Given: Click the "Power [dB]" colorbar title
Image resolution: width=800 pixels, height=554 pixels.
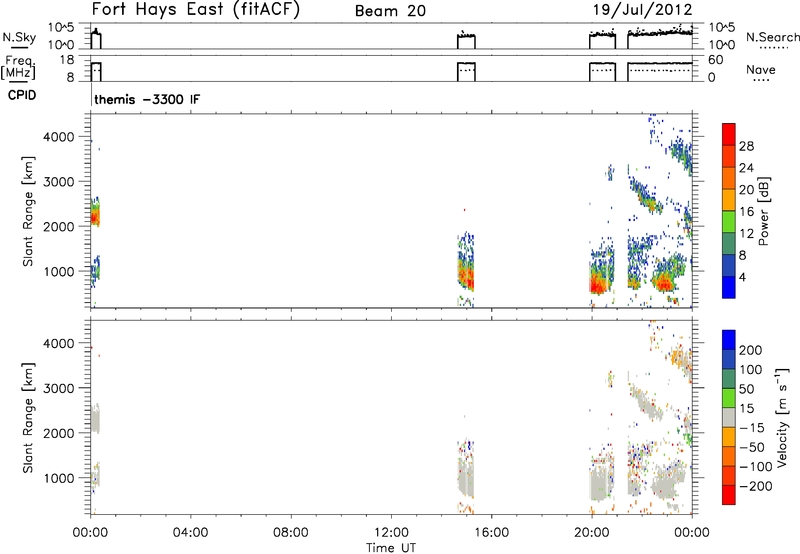Looking at the screenshot, I should coord(763,211).
